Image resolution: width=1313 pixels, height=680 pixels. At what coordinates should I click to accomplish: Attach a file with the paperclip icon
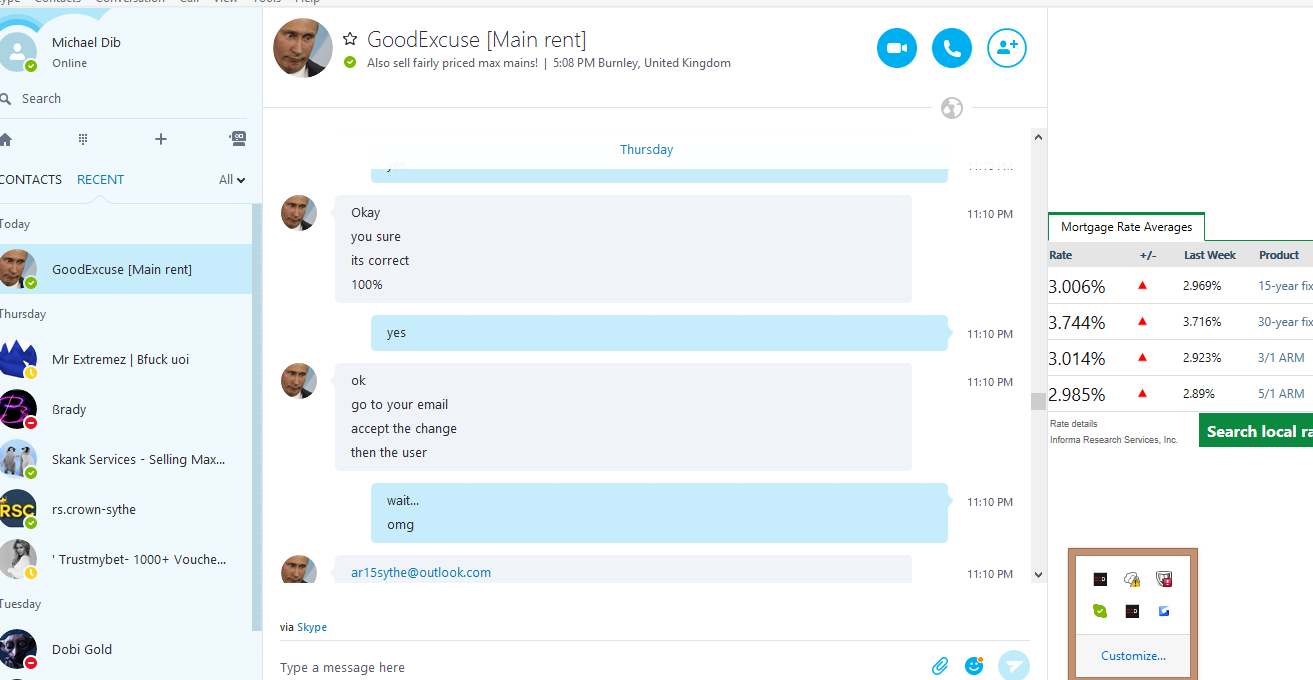(940, 666)
